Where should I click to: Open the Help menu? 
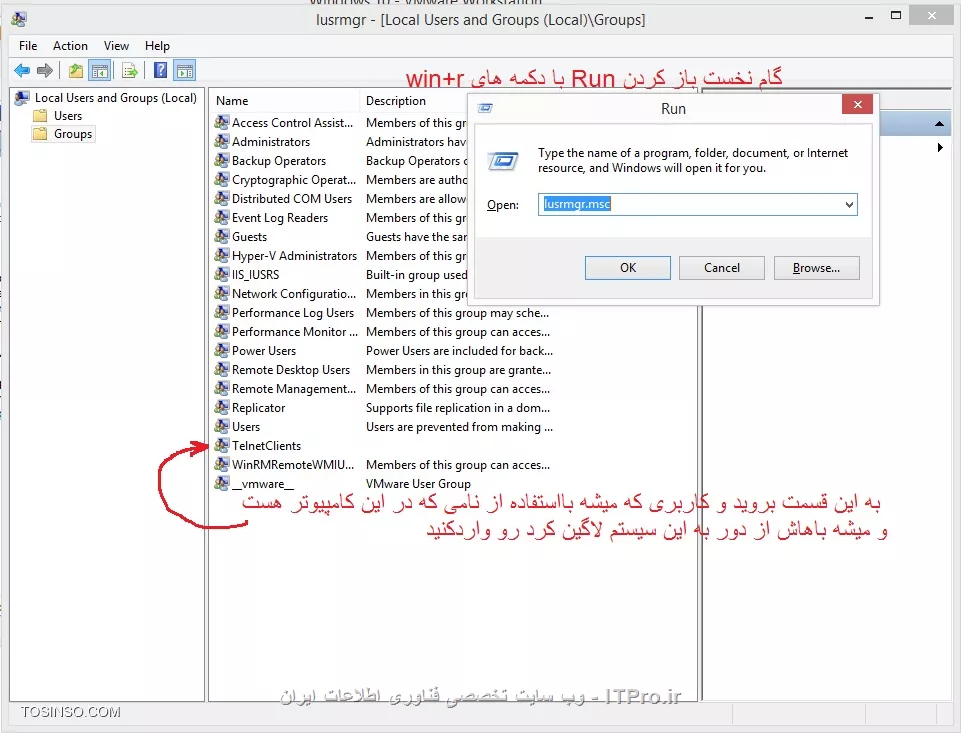pyautogui.click(x=158, y=46)
